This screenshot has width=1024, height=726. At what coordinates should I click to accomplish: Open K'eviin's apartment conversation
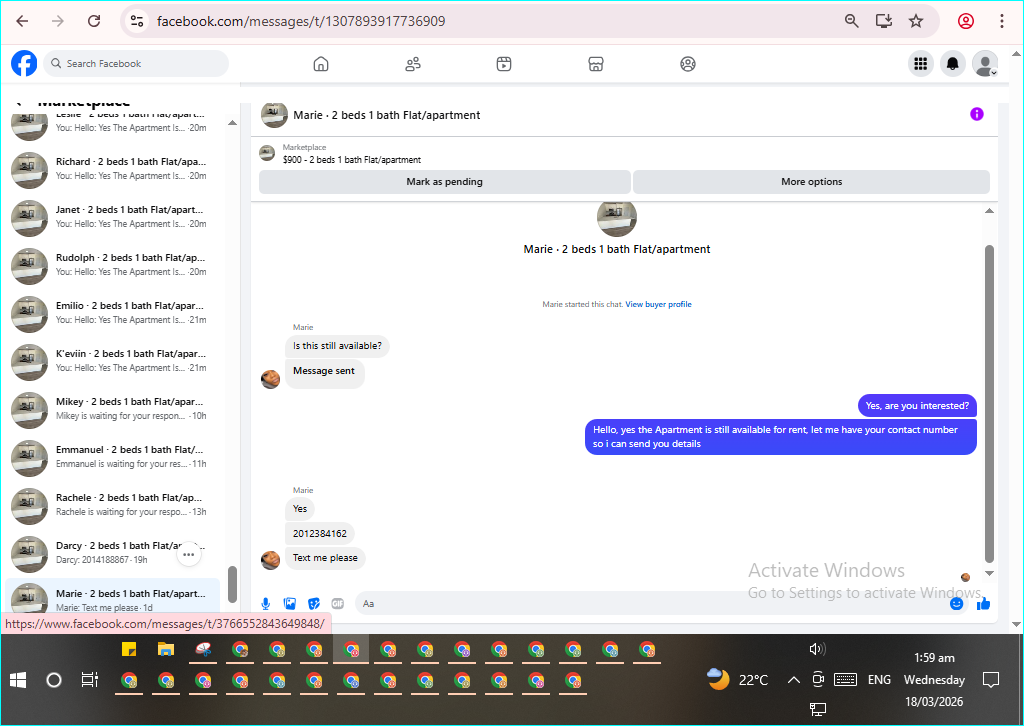pyautogui.click(x=112, y=362)
